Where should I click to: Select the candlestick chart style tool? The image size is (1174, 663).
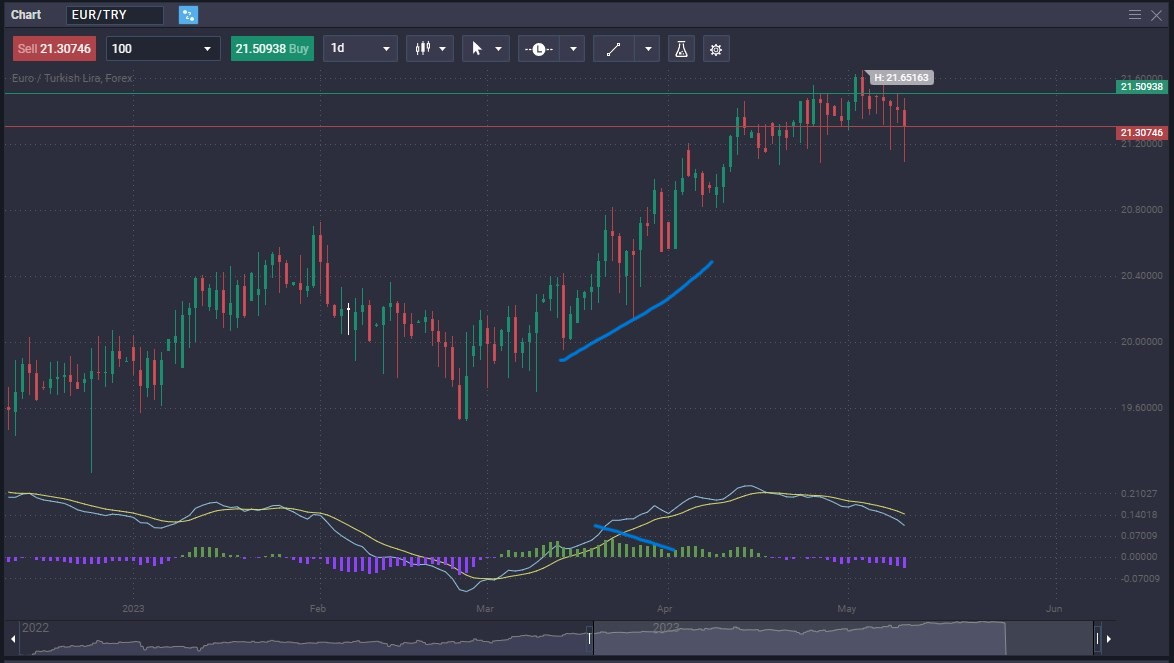[x=423, y=48]
